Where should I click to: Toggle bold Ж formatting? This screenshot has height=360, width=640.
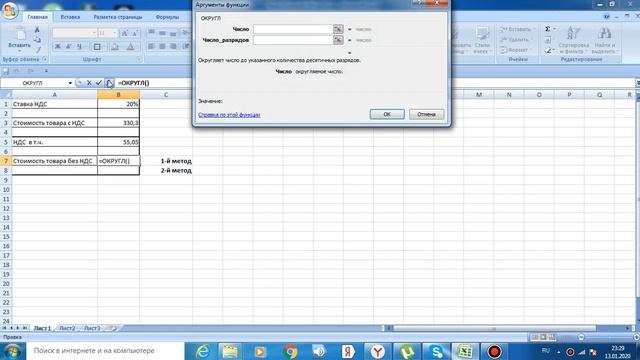click(x=58, y=47)
